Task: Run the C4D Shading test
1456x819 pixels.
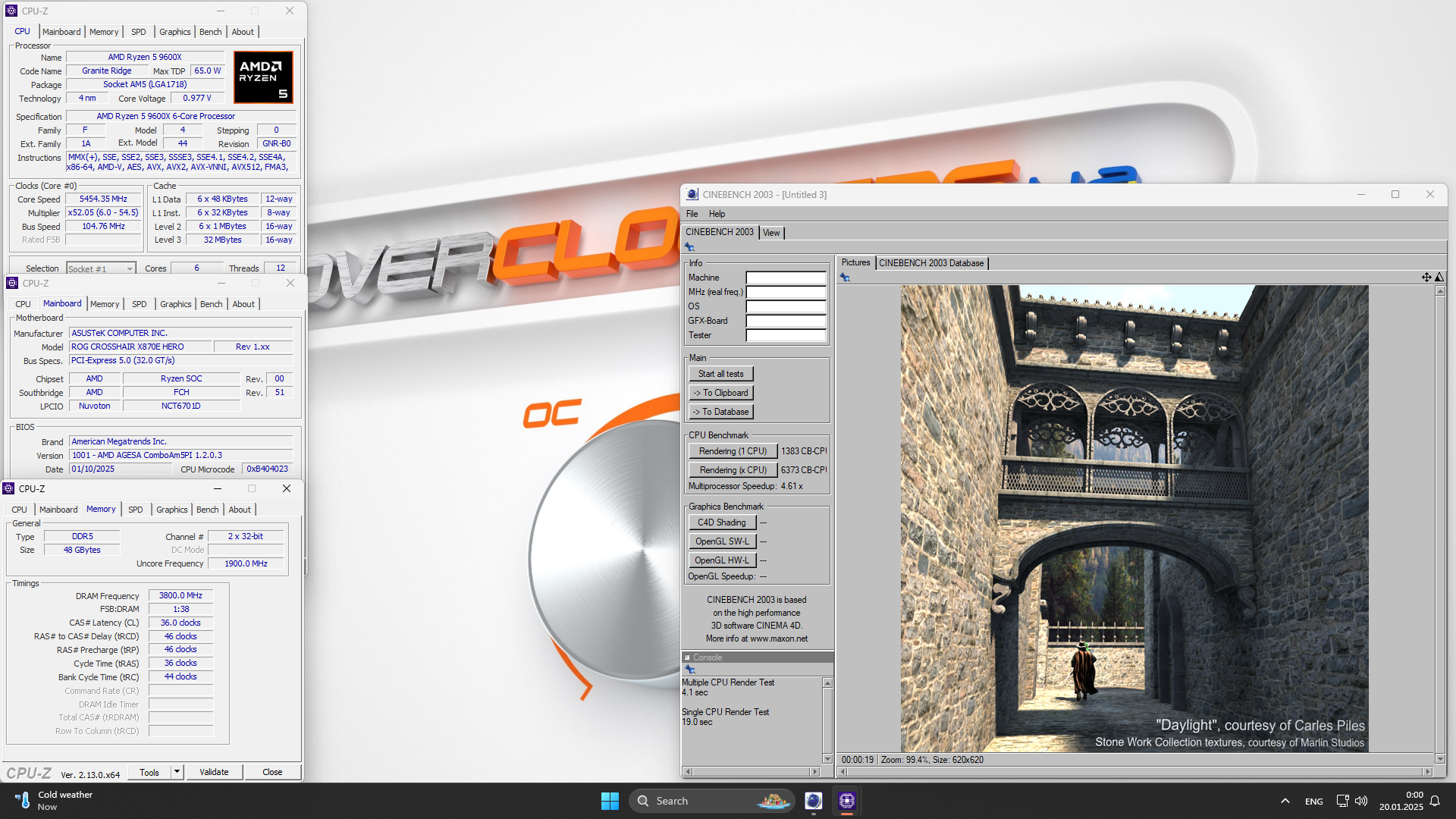Action: click(x=722, y=522)
